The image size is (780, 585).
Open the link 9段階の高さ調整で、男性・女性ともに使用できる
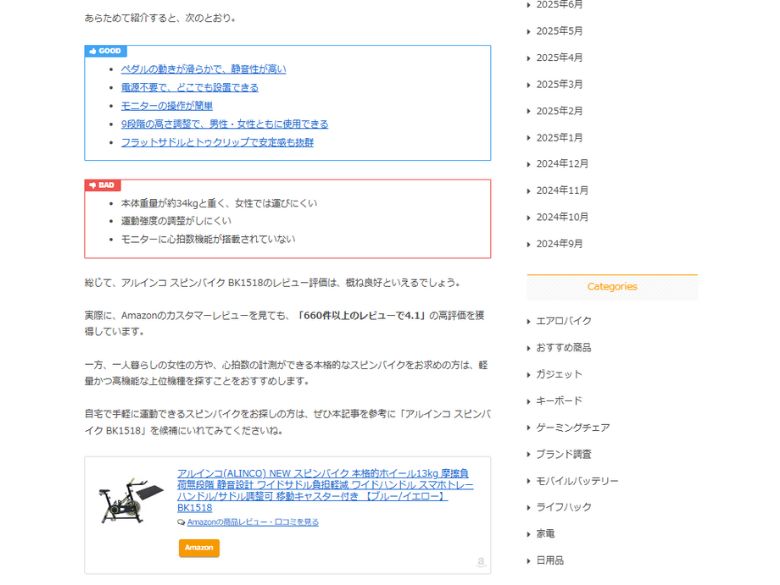pyautogui.click(x=224, y=124)
